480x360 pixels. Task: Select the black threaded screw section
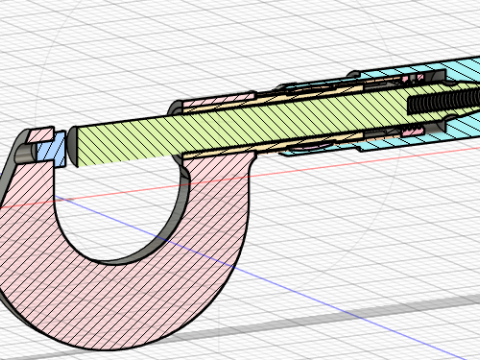[444, 100]
